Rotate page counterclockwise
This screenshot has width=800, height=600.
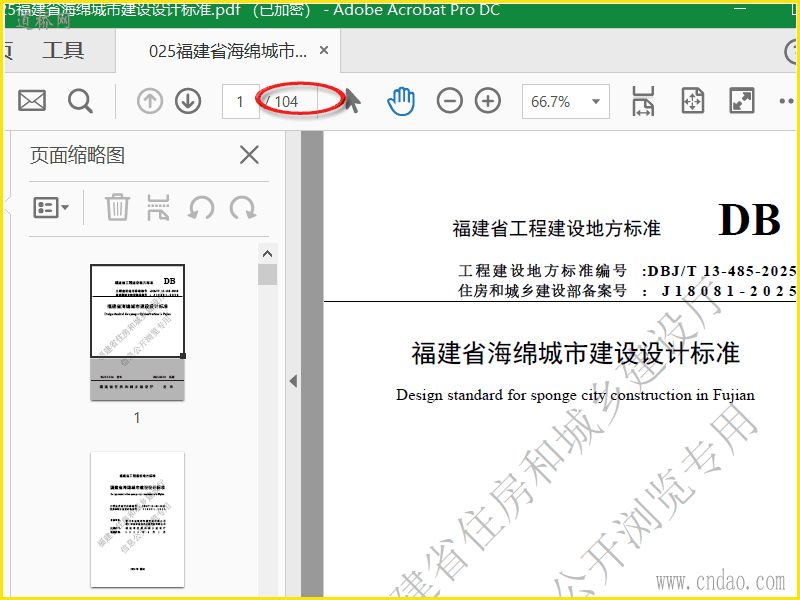201,208
